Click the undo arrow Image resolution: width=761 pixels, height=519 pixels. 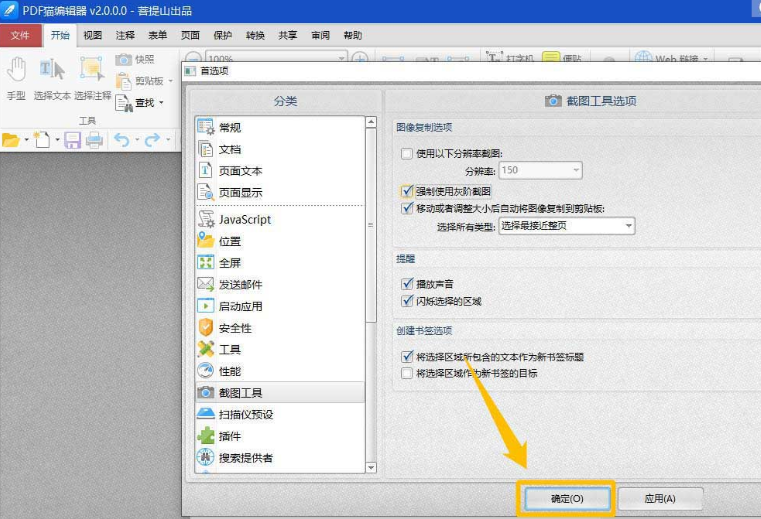(x=122, y=140)
